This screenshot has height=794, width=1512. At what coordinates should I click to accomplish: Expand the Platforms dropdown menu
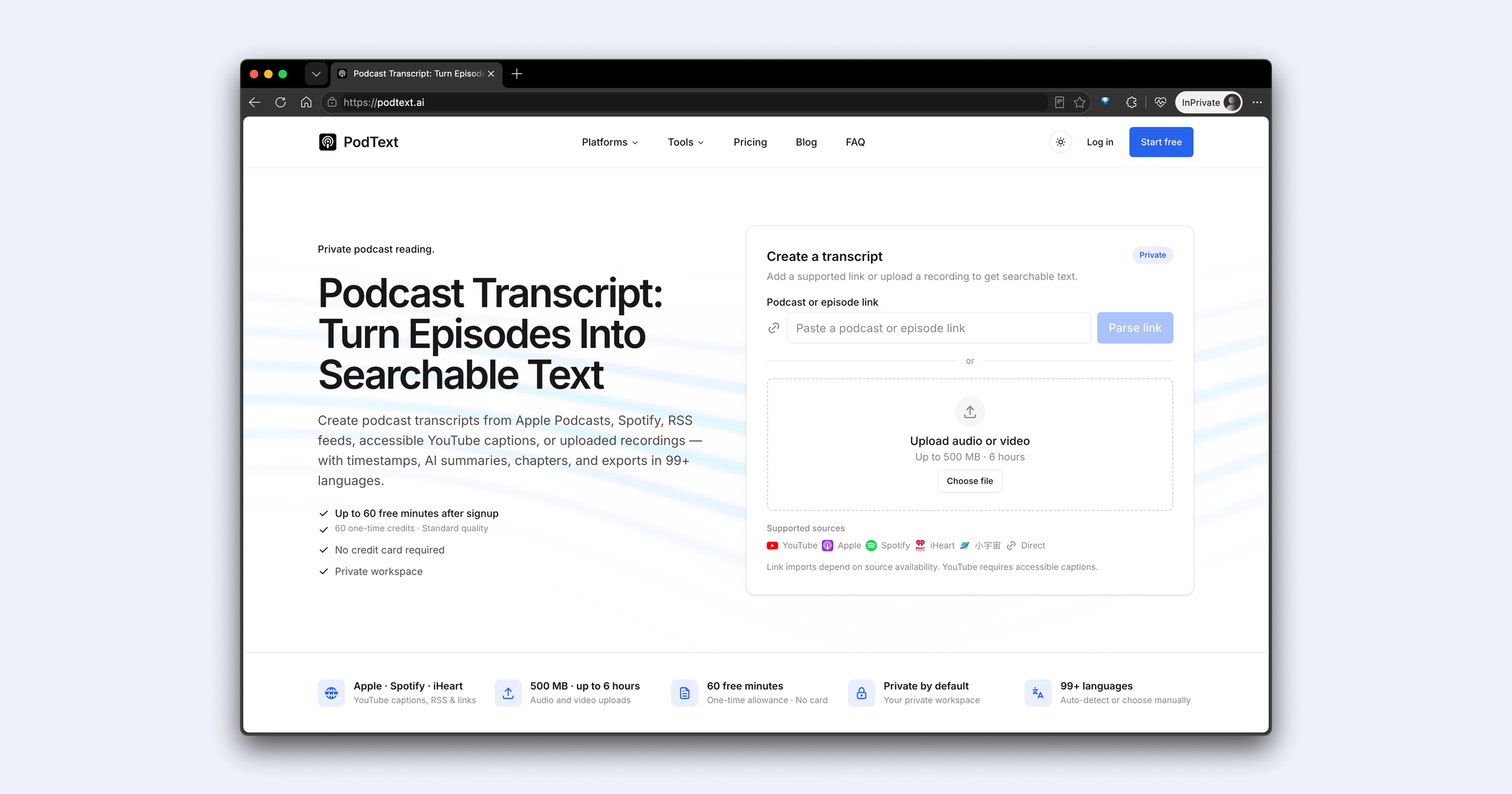pyautogui.click(x=610, y=142)
